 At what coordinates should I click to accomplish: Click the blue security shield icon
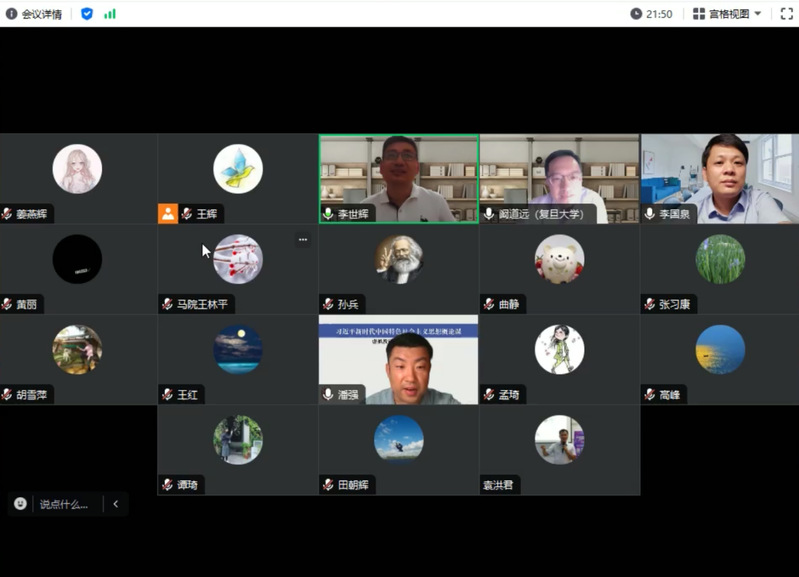[x=87, y=14]
